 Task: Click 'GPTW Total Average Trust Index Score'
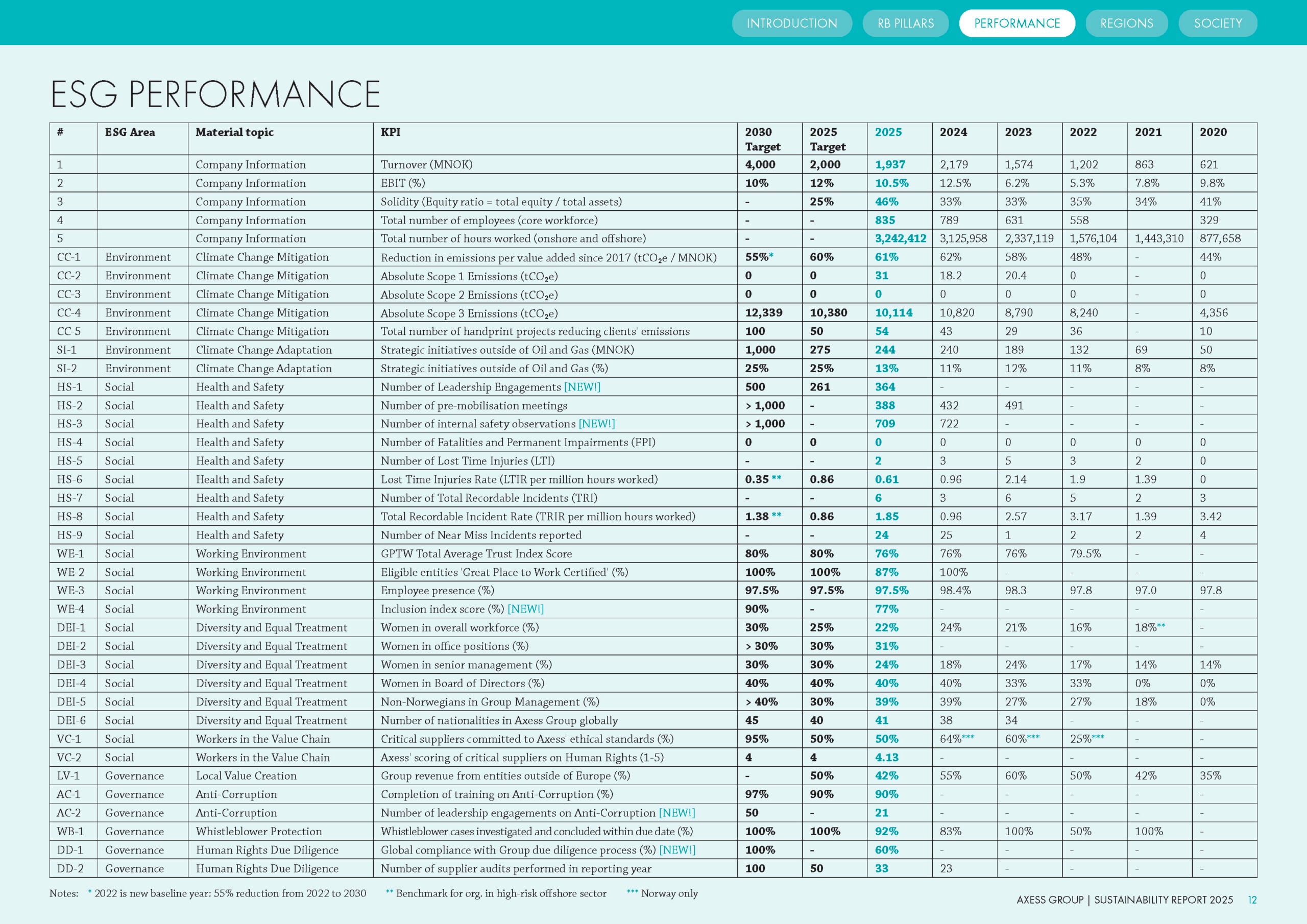476,554
